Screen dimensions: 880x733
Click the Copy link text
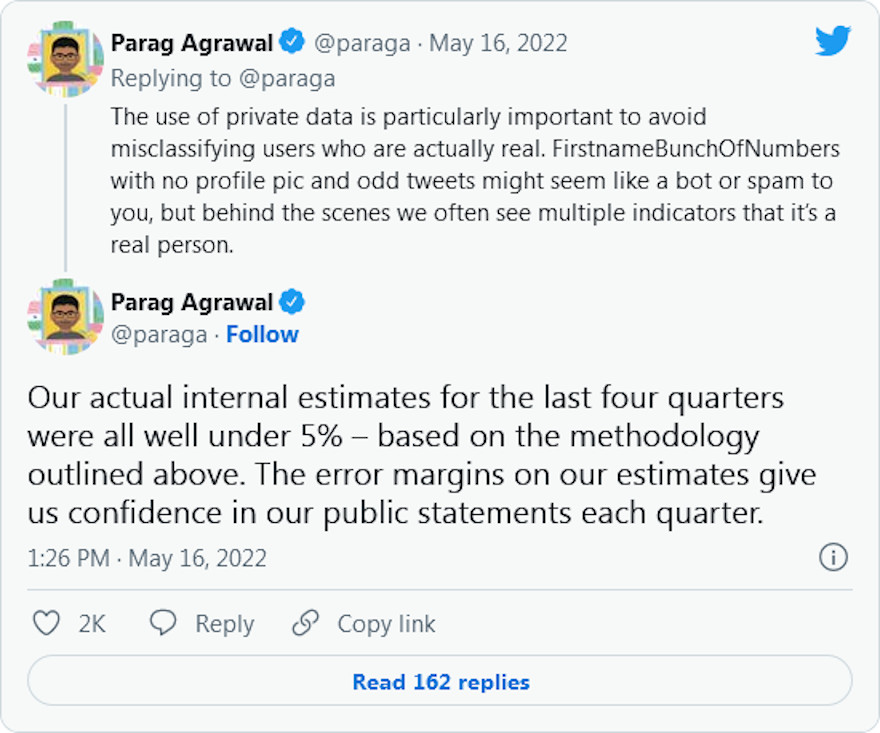coord(386,624)
